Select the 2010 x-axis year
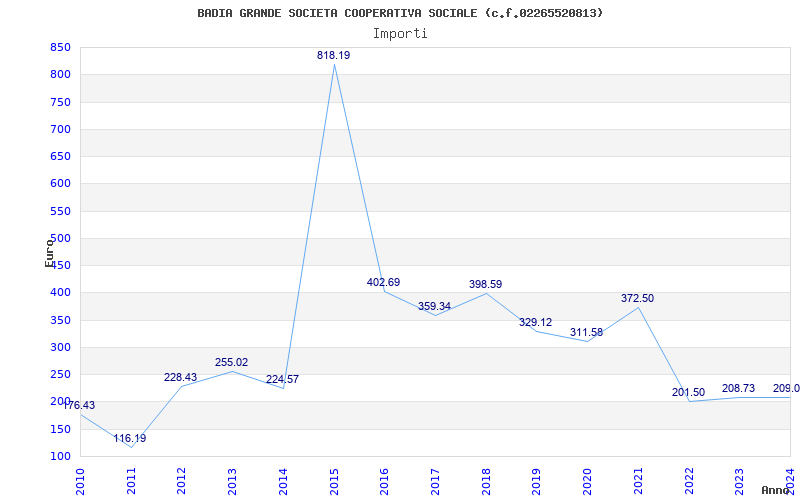 coord(80,482)
